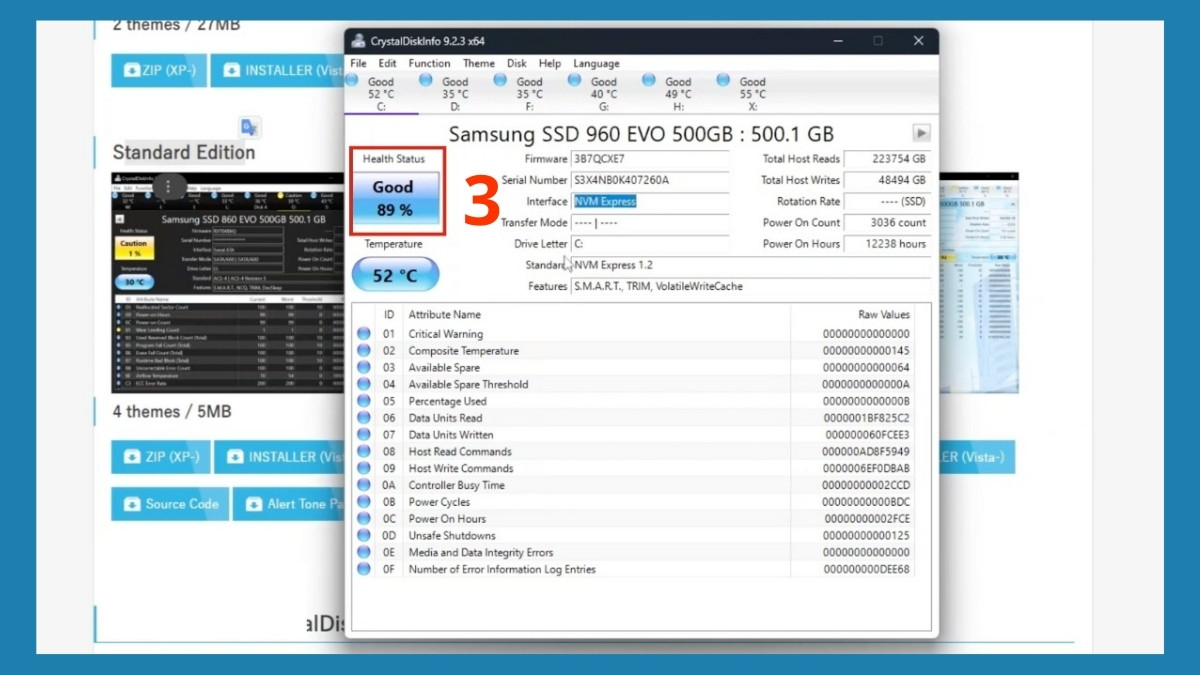Click the CrystalDiskInfo title bar icon
The width and height of the screenshot is (1200, 675).
357,40
